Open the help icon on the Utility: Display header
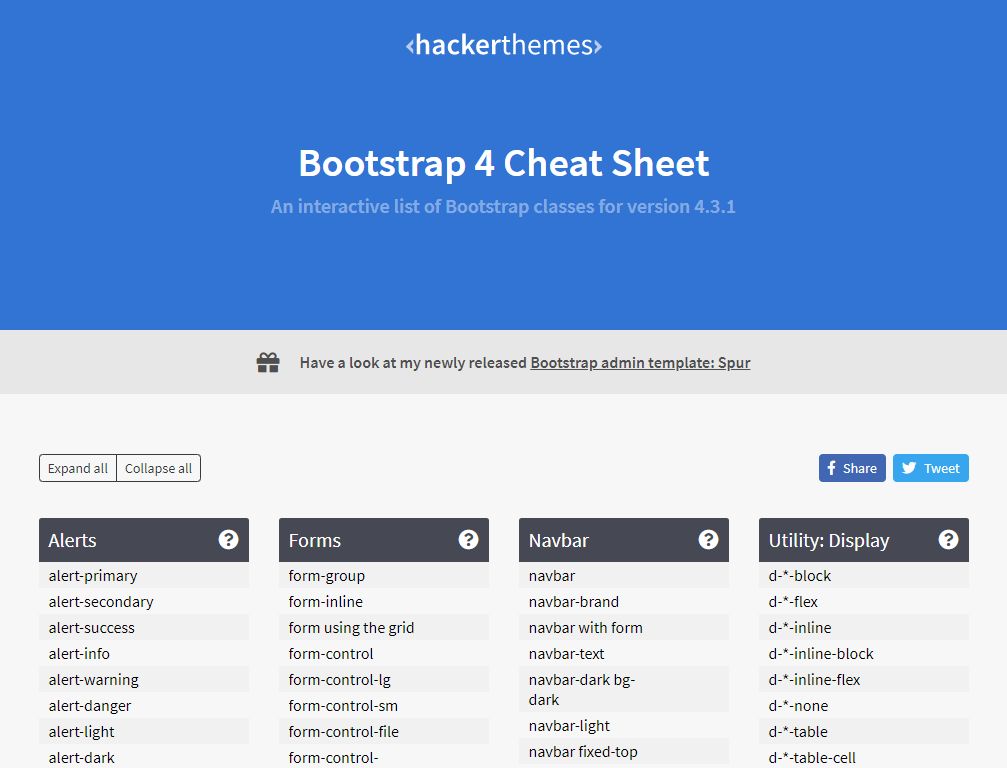Screen dimensions: 1007x768 [x=948, y=539]
